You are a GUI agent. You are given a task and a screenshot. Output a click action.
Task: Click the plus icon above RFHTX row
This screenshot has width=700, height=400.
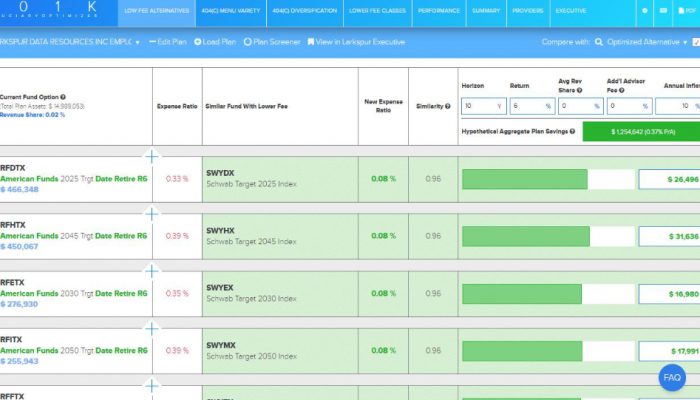pyautogui.click(x=152, y=213)
